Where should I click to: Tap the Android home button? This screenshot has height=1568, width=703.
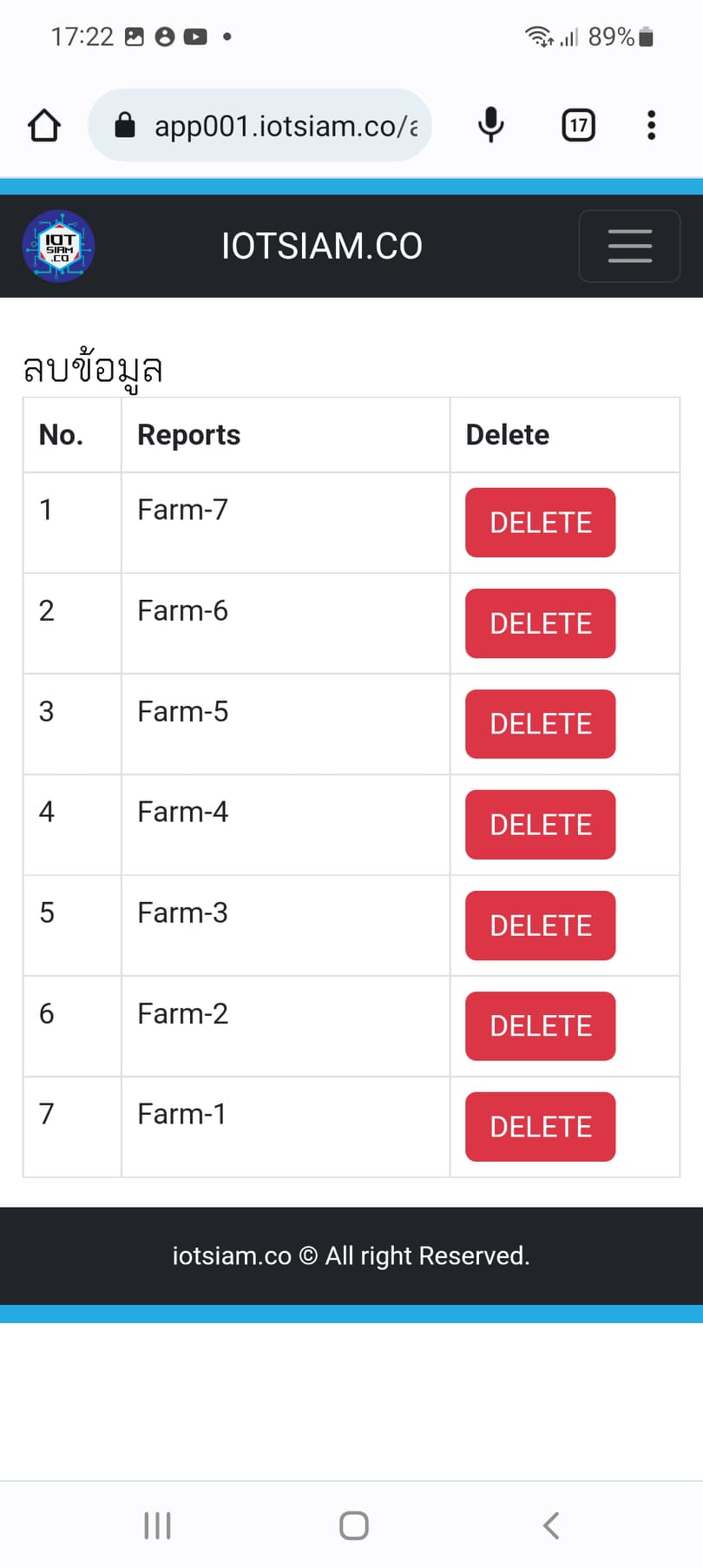click(353, 1525)
